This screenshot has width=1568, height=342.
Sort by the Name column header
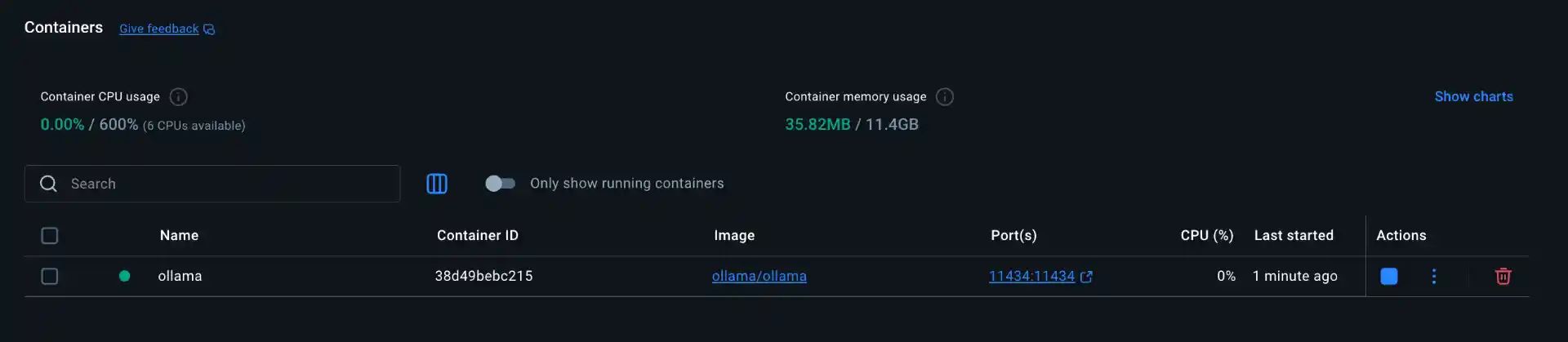click(179, 235)
